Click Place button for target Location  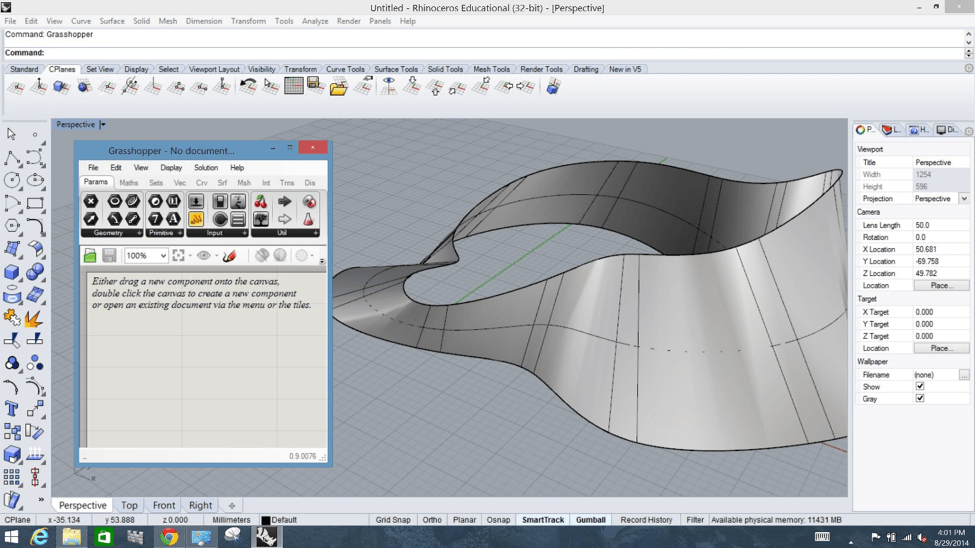click(x=941, y=348)
